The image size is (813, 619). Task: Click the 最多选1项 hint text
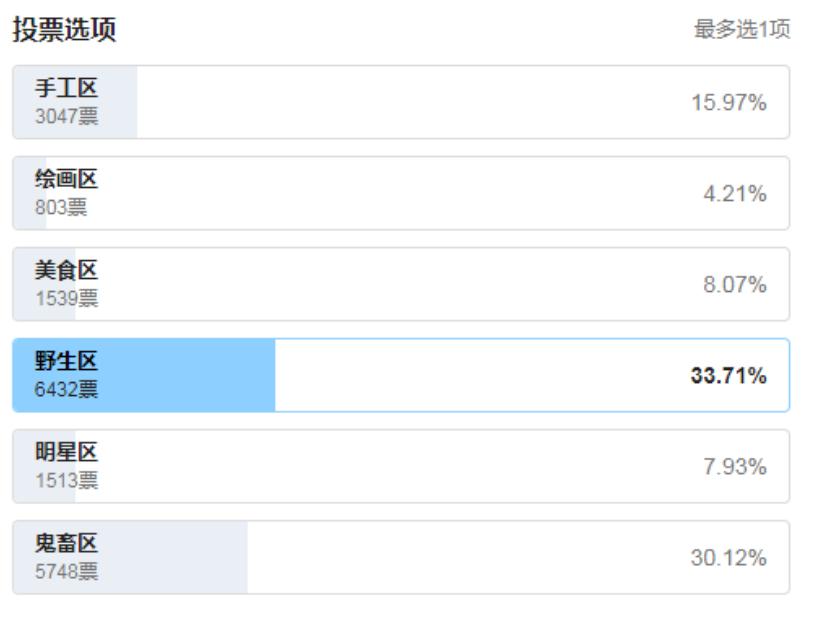[x=742, y=31]
